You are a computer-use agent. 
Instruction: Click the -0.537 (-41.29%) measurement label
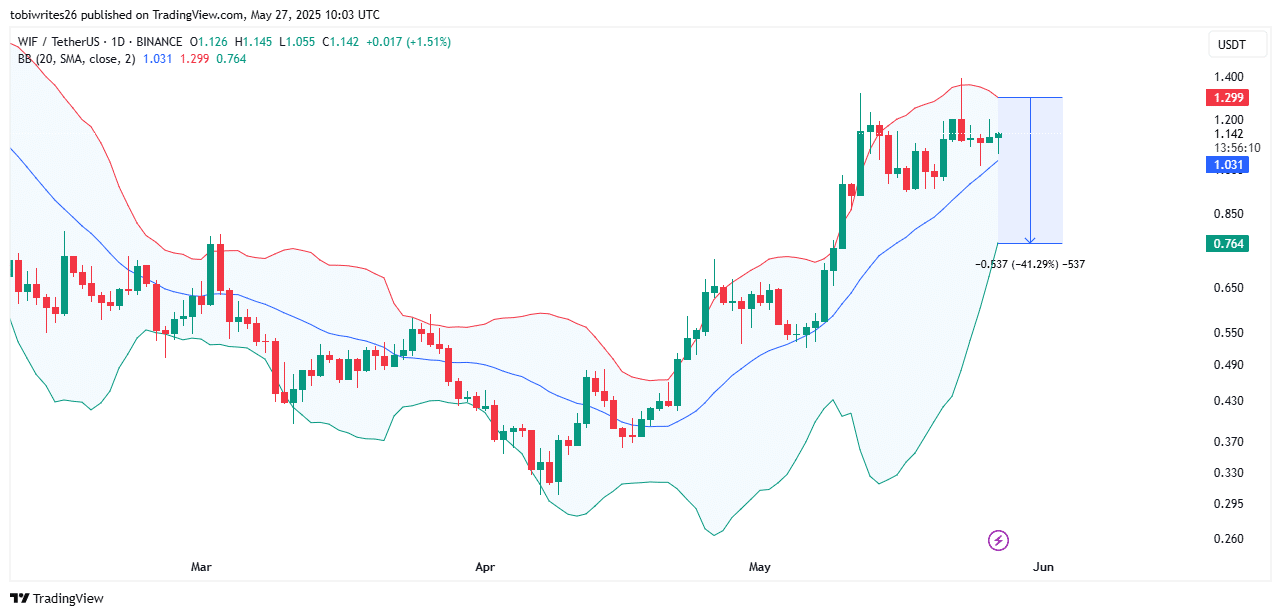pyautogui.click(x=1029, y=265)
